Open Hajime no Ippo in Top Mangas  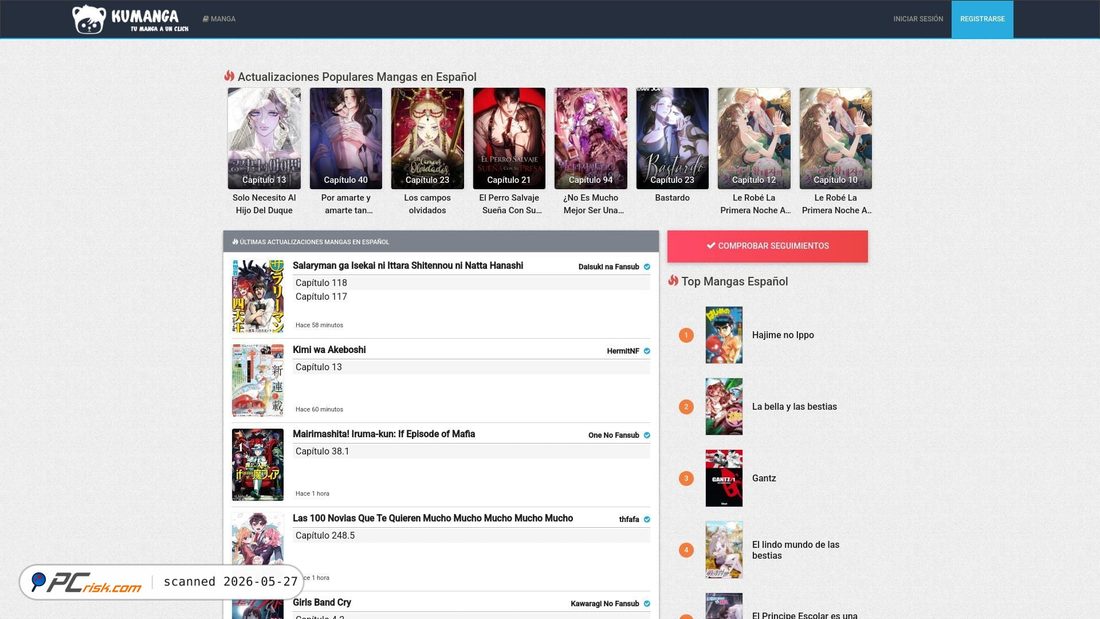[x=783, y=335]
